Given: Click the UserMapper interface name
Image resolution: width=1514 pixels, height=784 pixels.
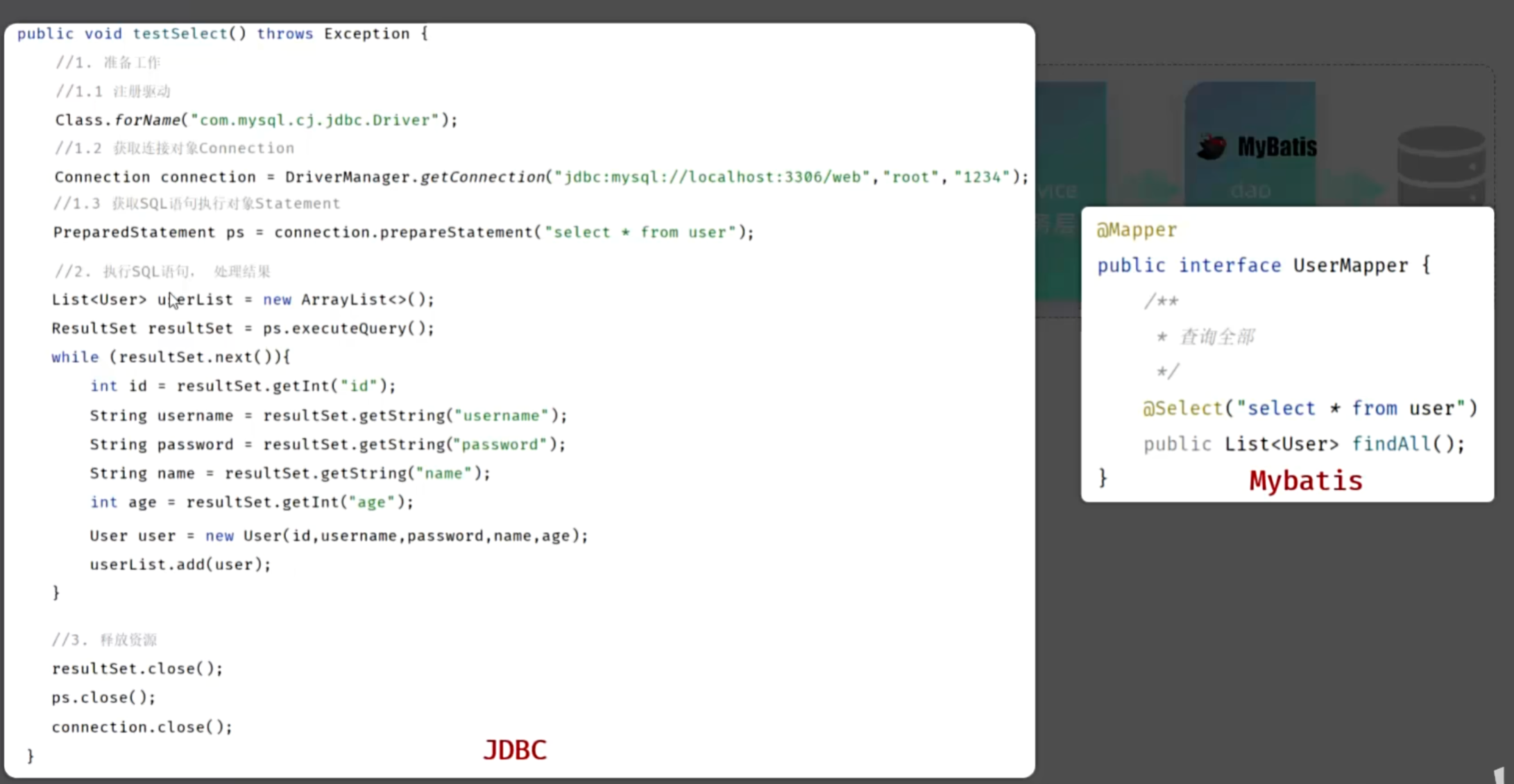Looking at the screenshot, I should pos(1350,266).
